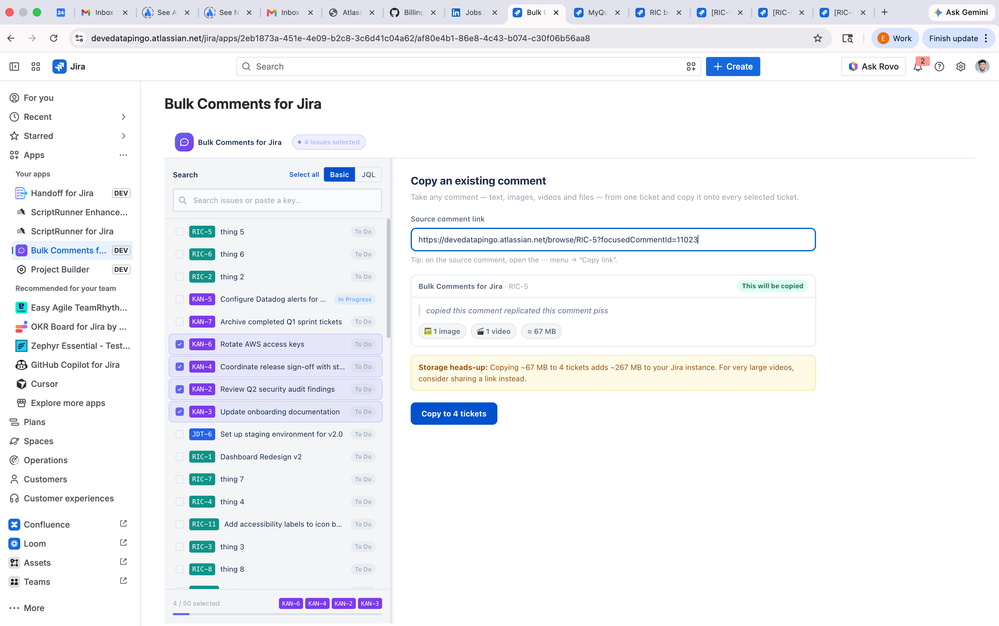Uncheck KAN-6 Rotate AWS access keys
The height and width of the screenshot is (626, 999).
tap(180, 344)
